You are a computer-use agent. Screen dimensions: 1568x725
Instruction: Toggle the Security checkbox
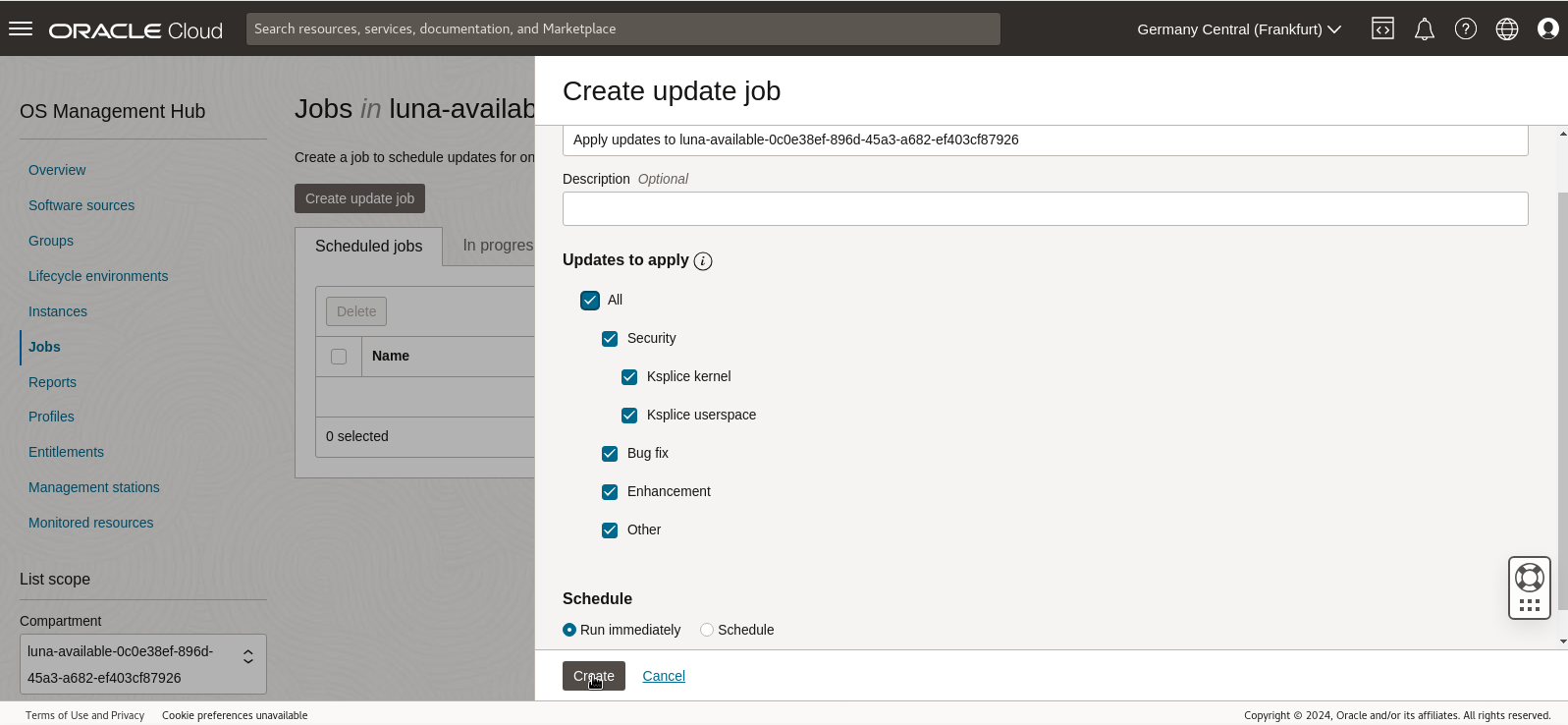610,339
